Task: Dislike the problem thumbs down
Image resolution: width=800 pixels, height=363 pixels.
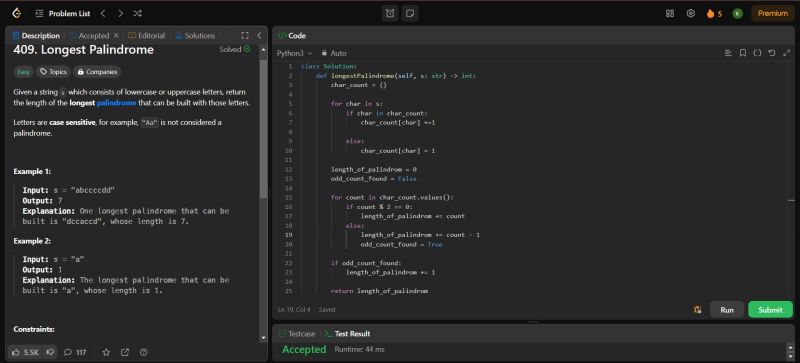Action: coord(50,352)
